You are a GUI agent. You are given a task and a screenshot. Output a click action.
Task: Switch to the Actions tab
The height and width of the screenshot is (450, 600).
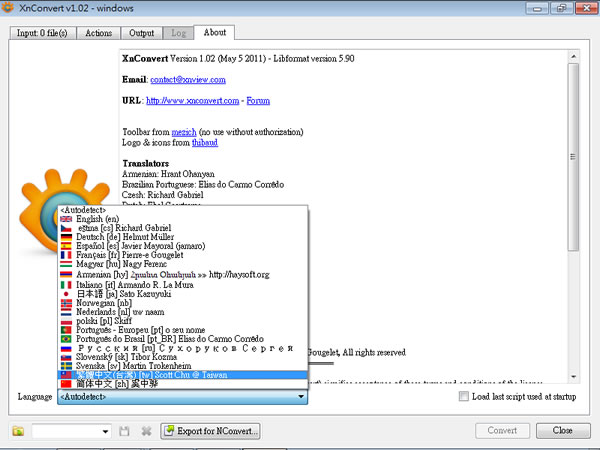point(99,33)
